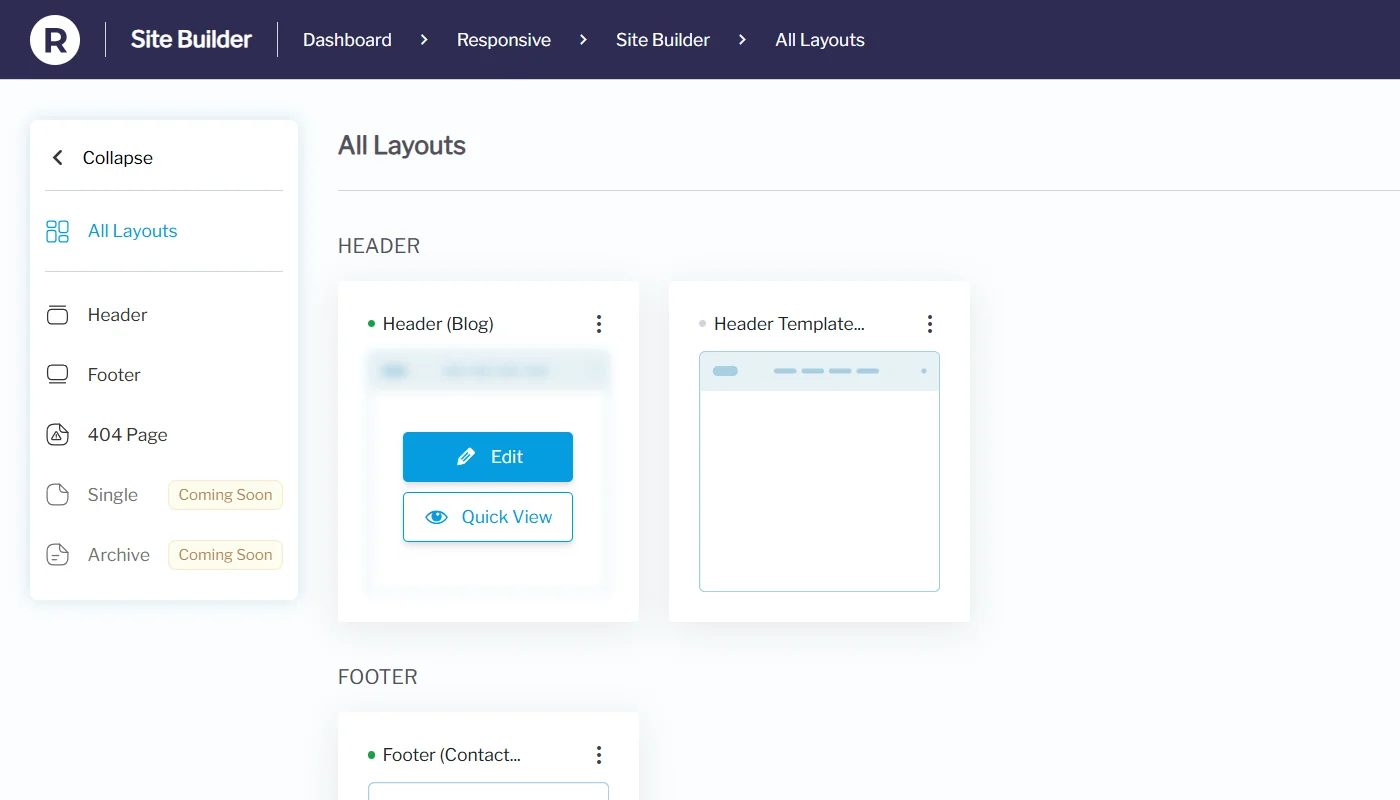Click the All Layouts page heading
Screen dimensions: 1400x800
402,146
